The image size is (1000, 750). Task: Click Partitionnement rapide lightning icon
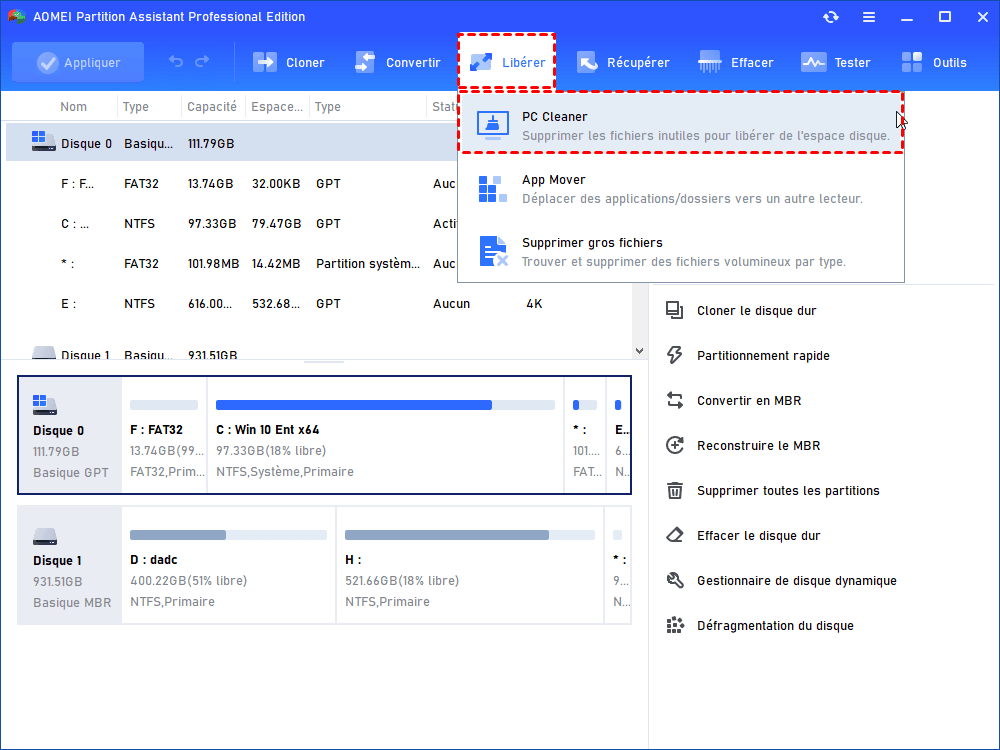pyautogui.click(x=674, y=355)
